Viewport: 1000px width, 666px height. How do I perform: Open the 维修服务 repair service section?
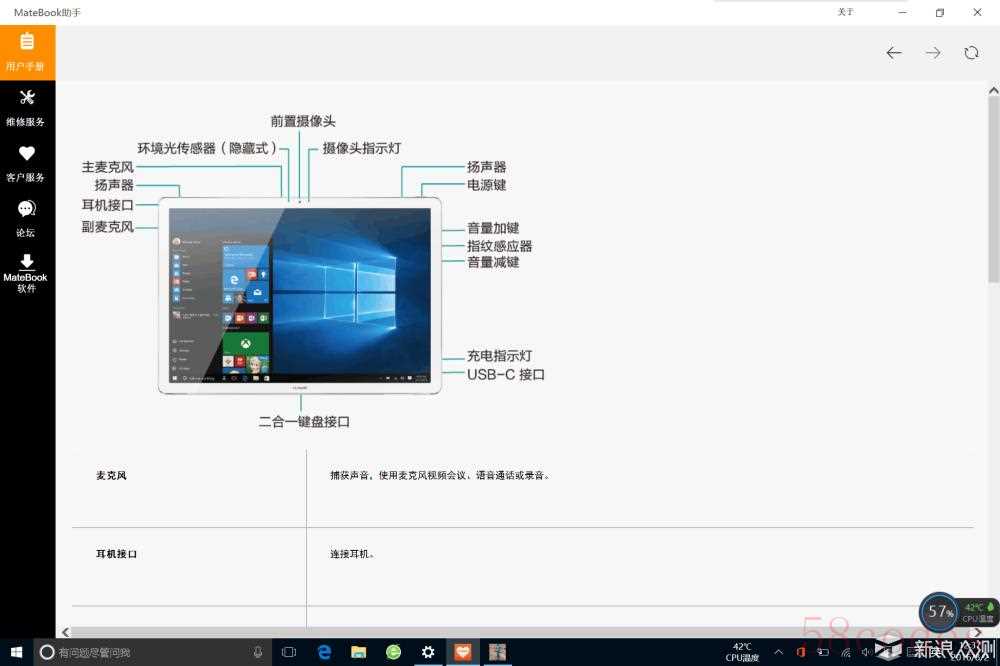(27, 108)
